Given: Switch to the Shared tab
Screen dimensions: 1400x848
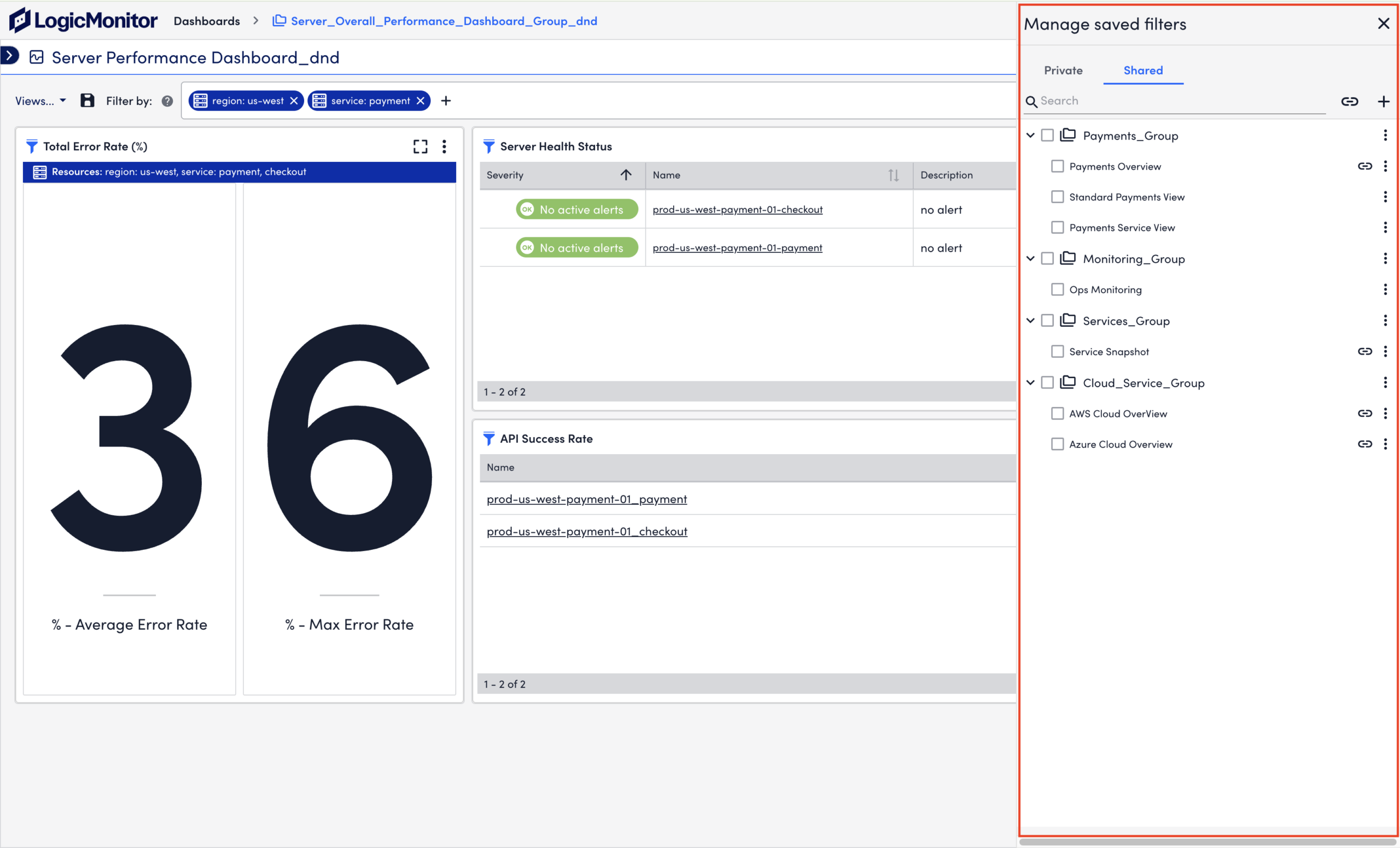Looking at the screenshot, I should coord(1143,70).
